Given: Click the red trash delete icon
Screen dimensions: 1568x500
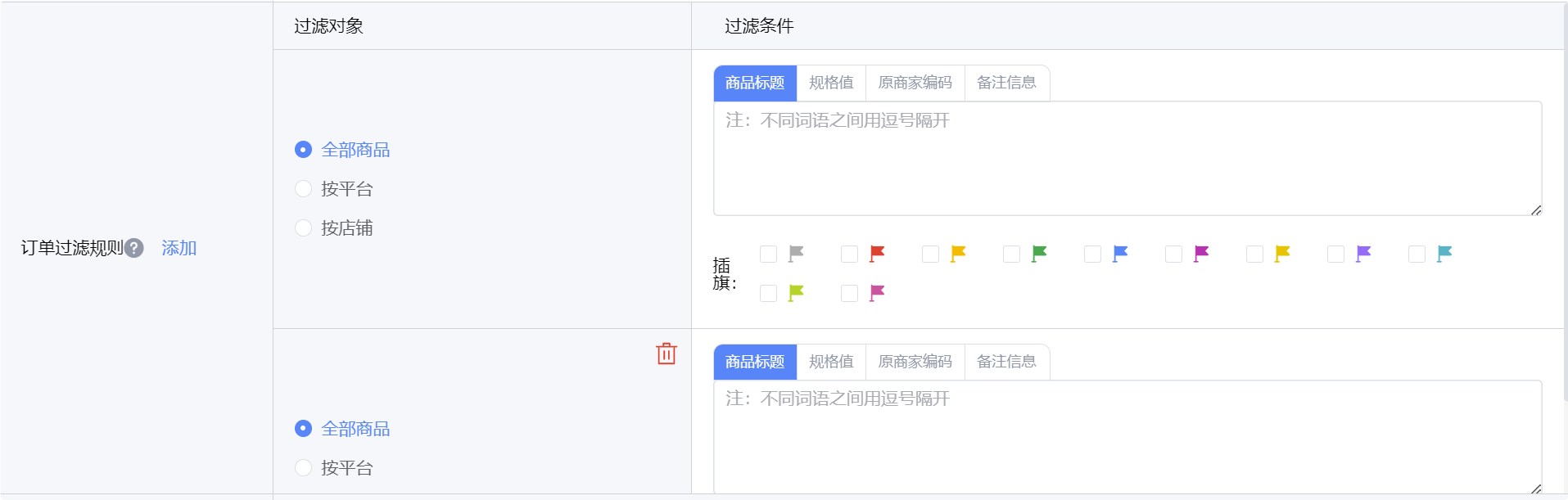Looking at the screenshot, I should click(x=667, y=354).
